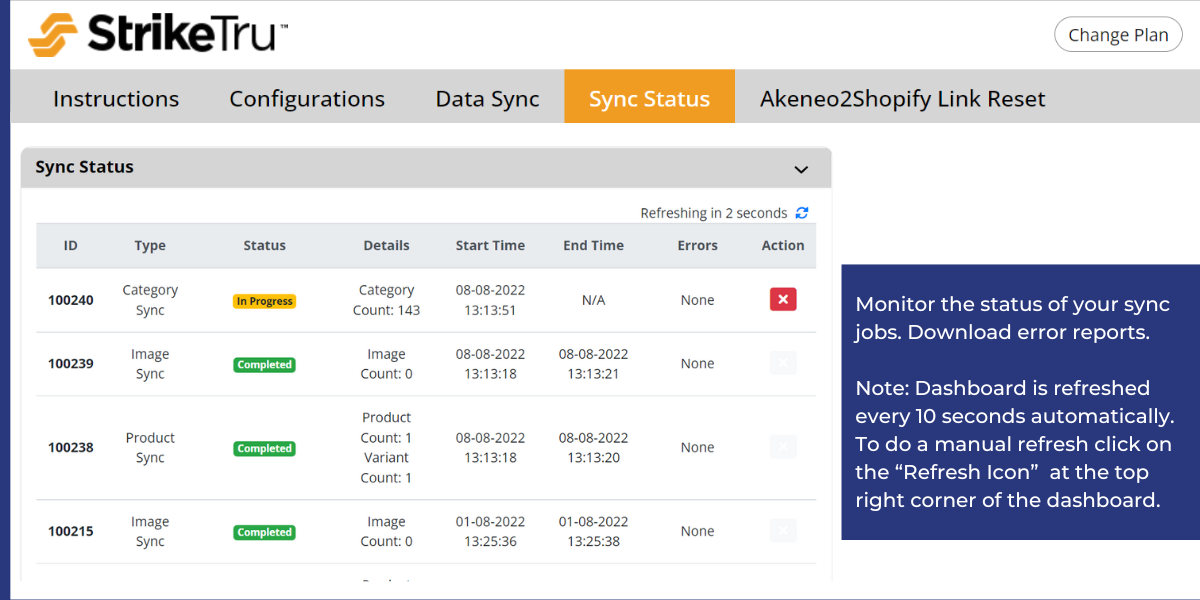This screenshot has height=600, width=1200.
Task: Click the Refreshing countdown text
Action: tap(714, 213)
